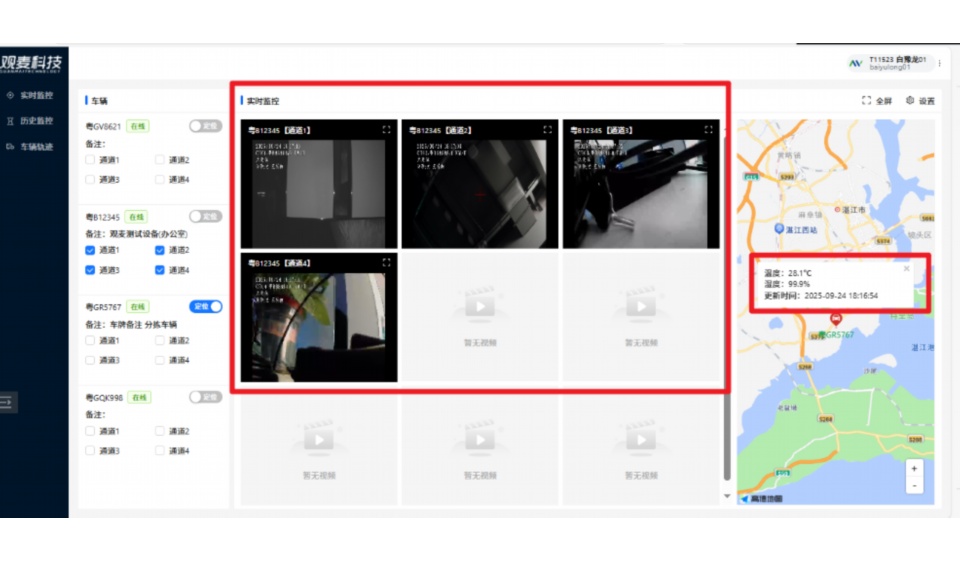Open the user account menu dots
This screenshot has height=561, width=960.
pos(939,63)
